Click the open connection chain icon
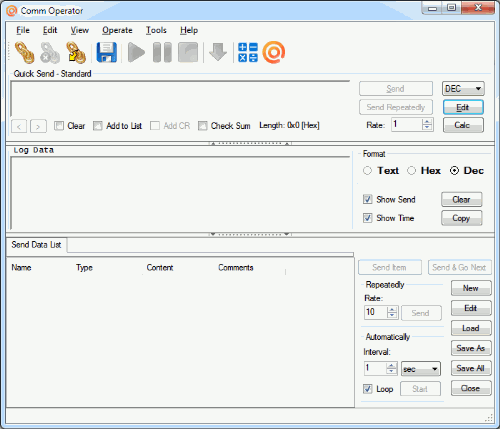Image resolution: width=500 pixels, height=429 pixels. point(24,52)
